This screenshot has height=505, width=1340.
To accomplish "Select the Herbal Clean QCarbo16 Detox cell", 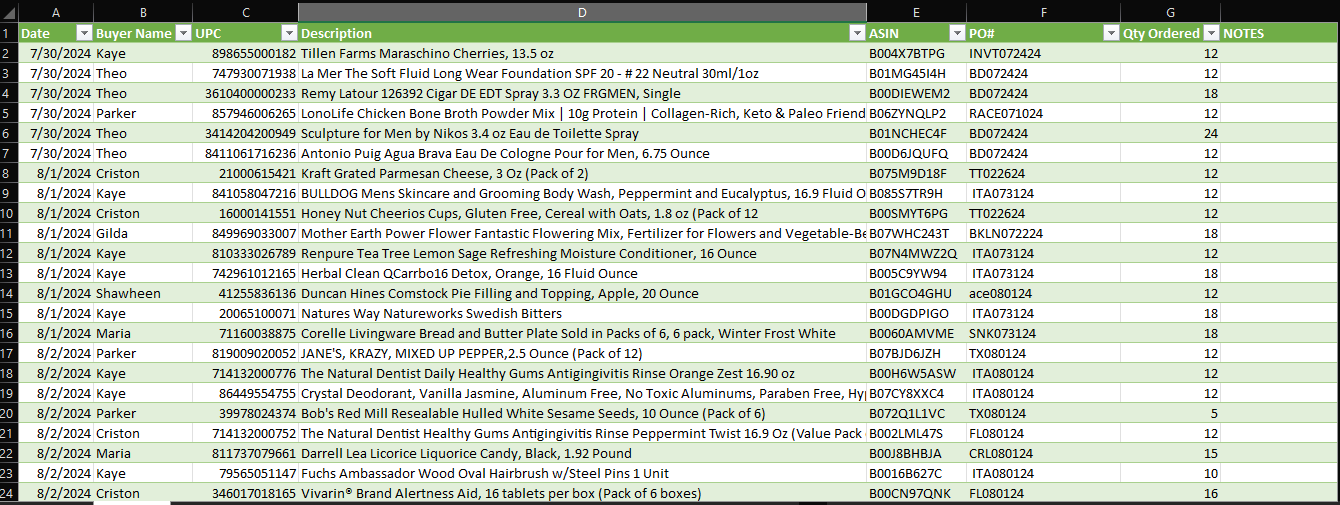I will click(582, 273).
